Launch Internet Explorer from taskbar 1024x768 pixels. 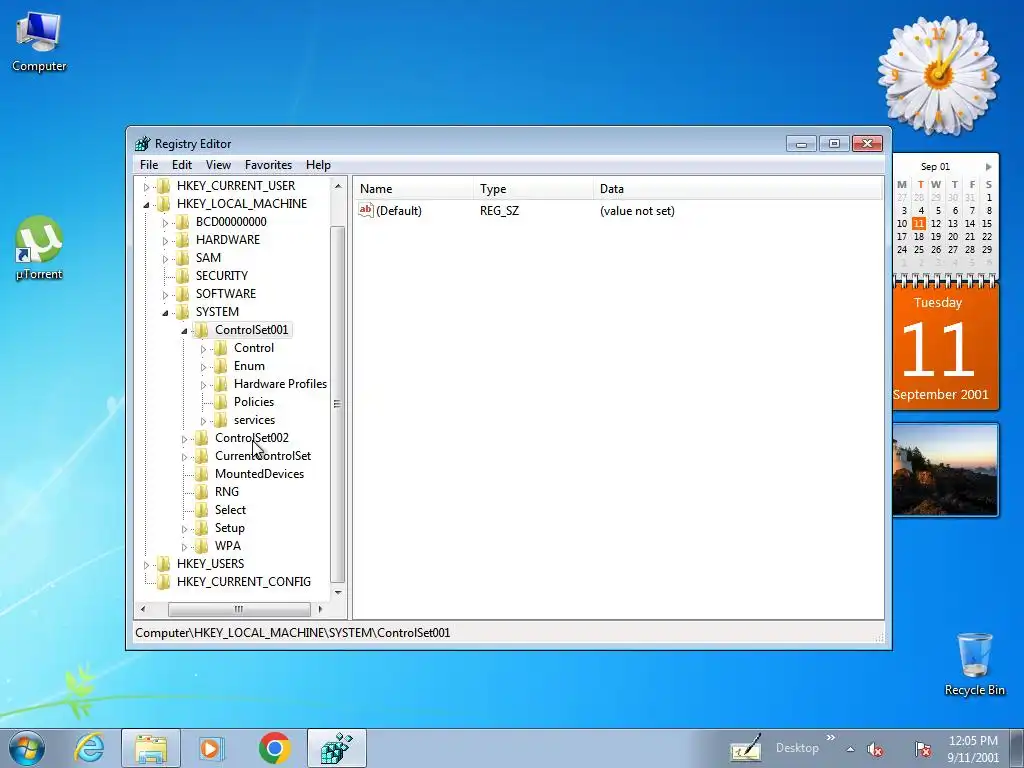click(x=89, y=748)
